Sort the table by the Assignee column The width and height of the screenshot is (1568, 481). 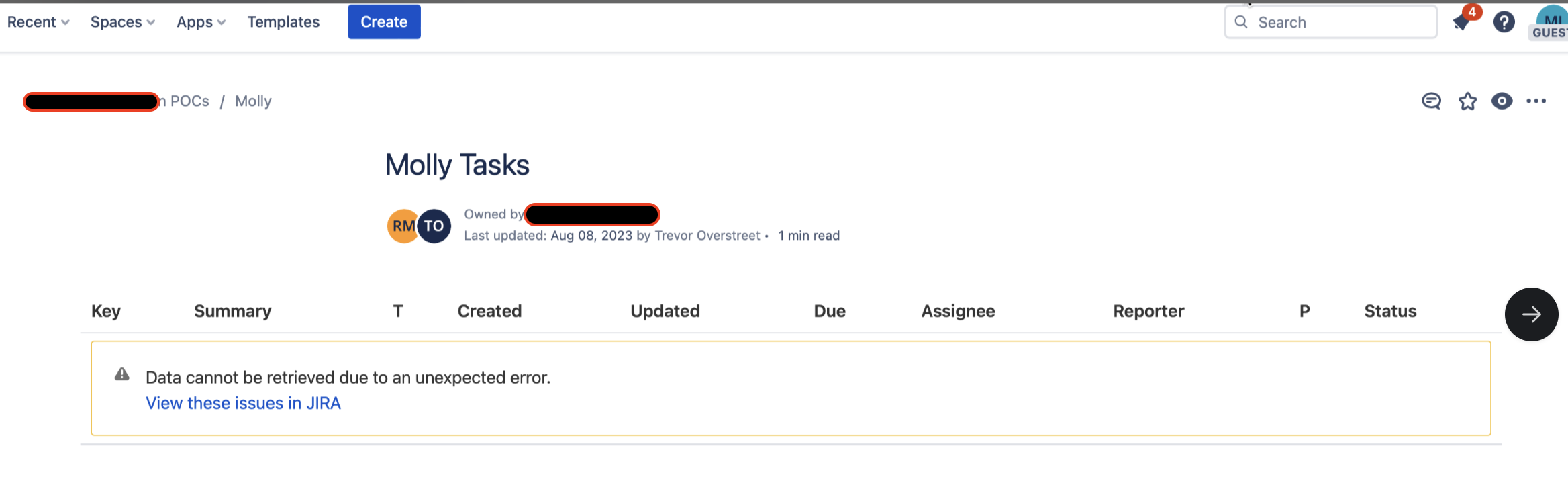coord(958,311)
